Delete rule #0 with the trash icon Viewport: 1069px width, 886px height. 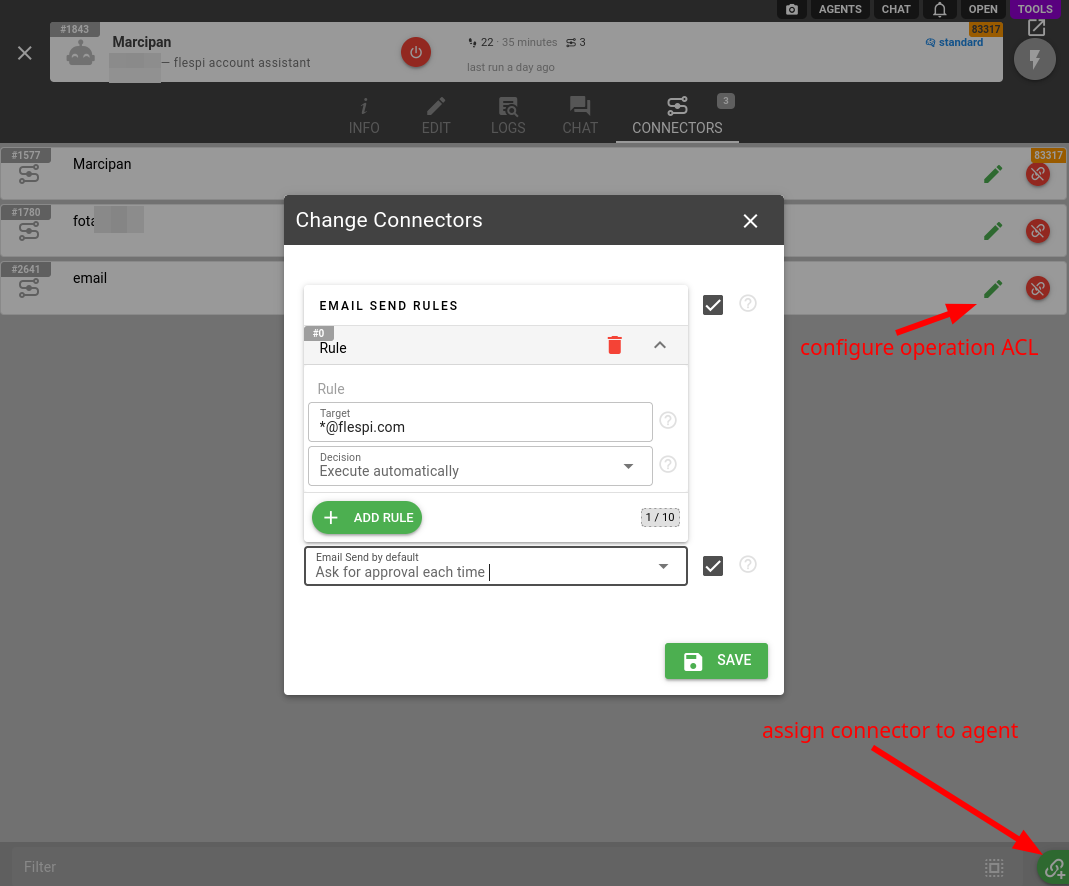(614, 345)
